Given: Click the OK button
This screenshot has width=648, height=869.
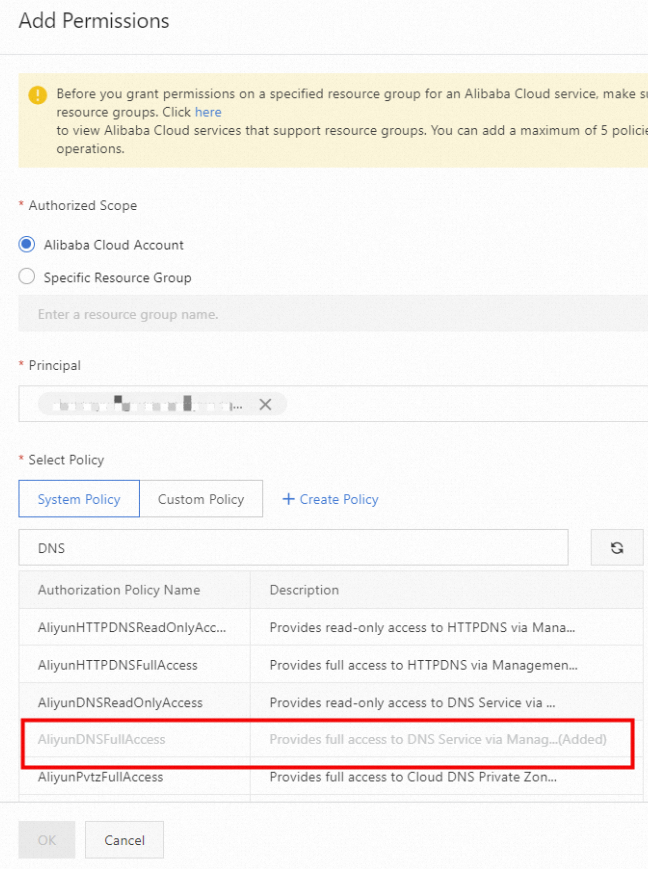Looking at the screenshot, I should tap(47, 840).
